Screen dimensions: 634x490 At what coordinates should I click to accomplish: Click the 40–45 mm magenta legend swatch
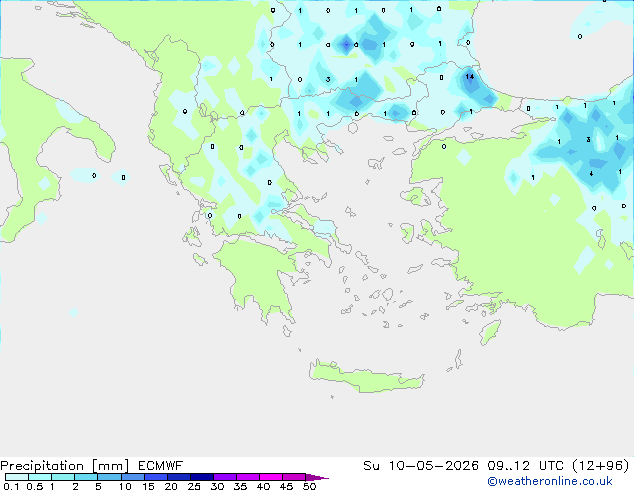(x=271, y=477)
